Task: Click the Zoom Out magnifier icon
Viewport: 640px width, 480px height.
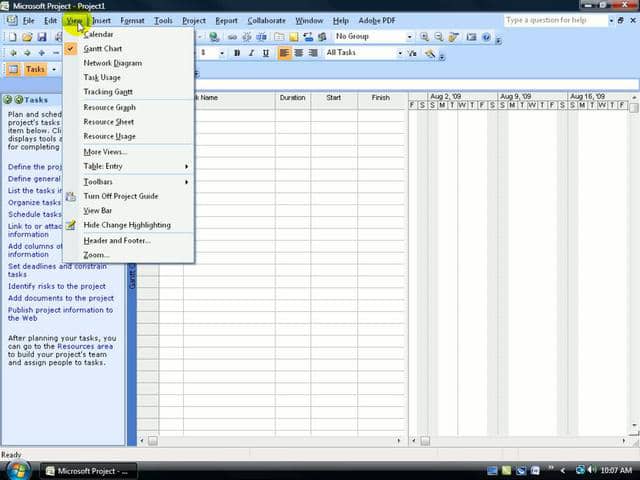Action: [439, 37]
